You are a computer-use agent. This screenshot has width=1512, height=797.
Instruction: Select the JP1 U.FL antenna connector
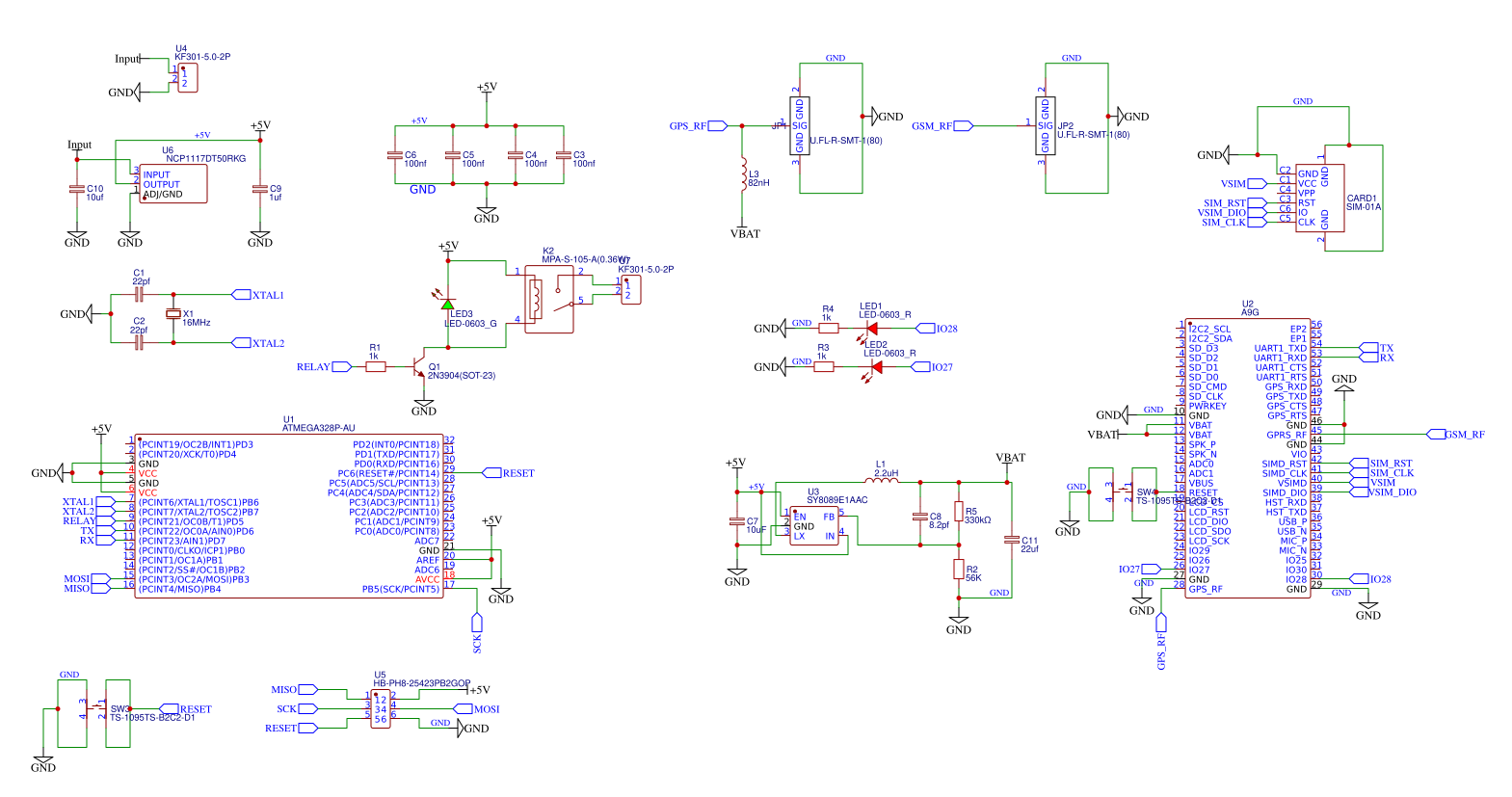[800, 125]
